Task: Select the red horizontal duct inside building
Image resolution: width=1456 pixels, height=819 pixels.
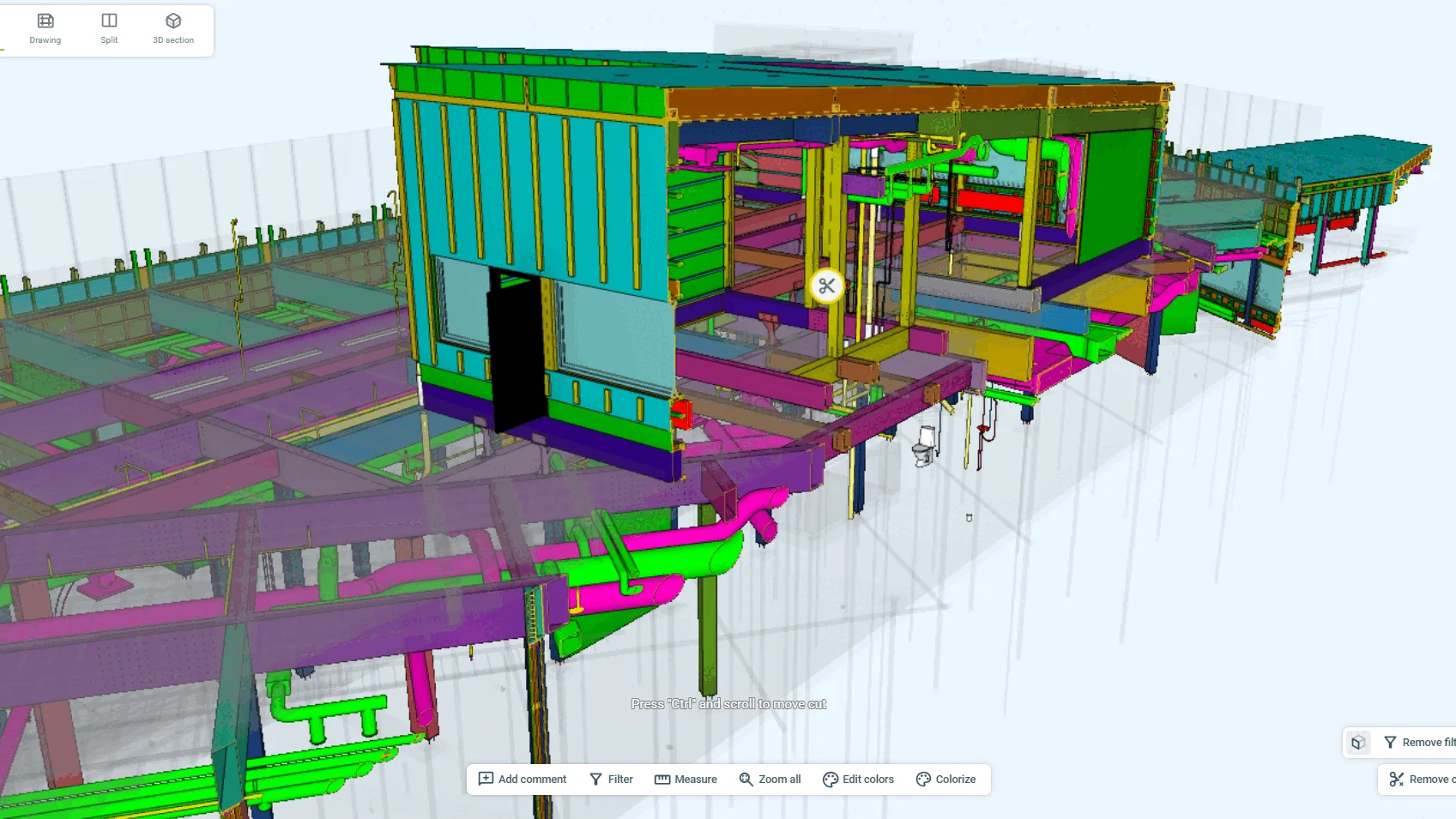Action: click(990, 202)
